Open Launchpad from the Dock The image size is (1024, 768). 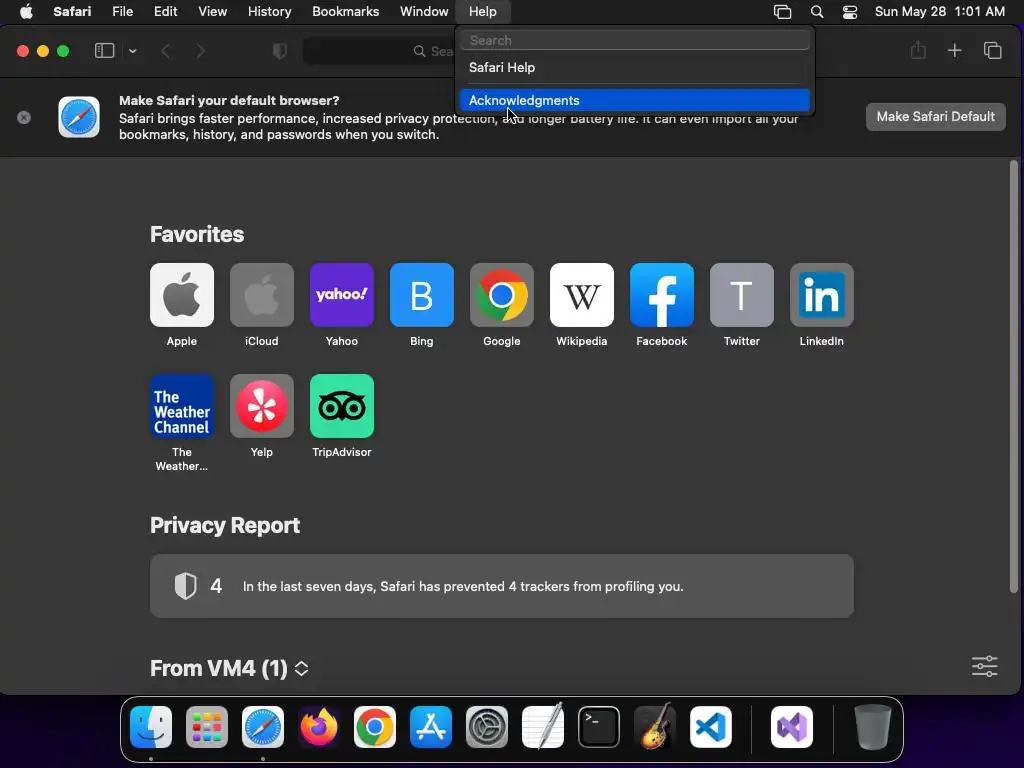207,727
